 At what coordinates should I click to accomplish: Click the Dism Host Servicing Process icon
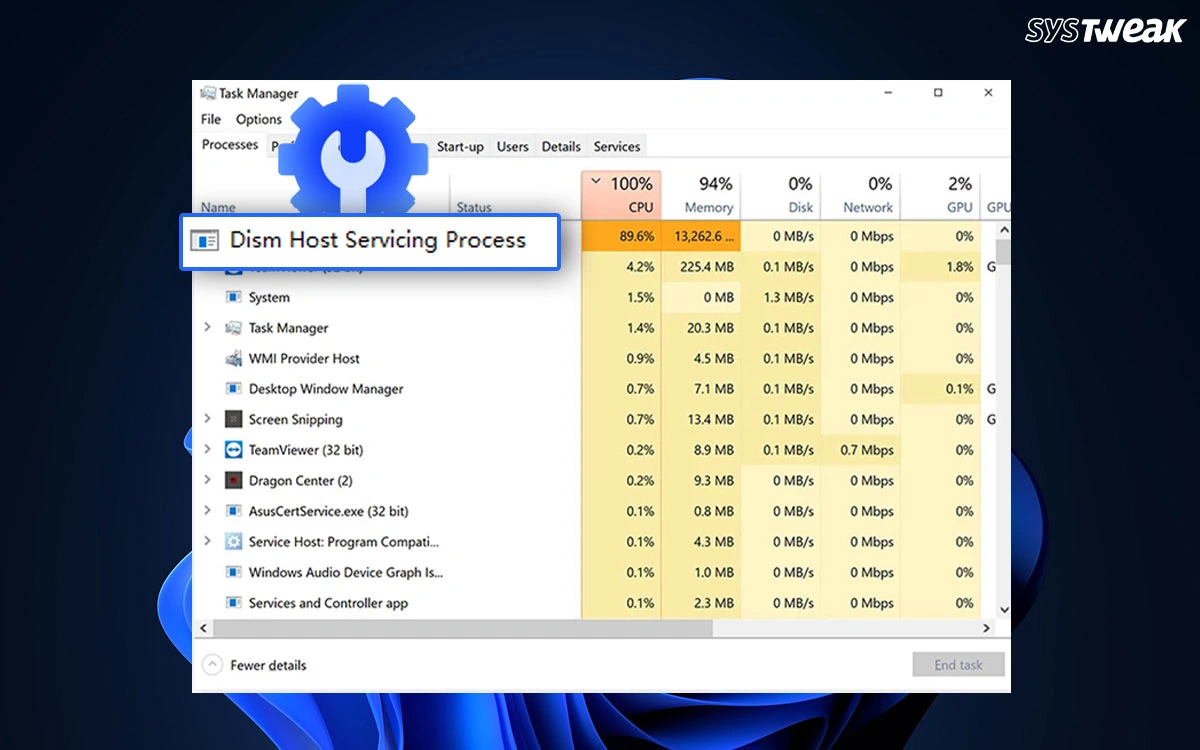(206, 241)
